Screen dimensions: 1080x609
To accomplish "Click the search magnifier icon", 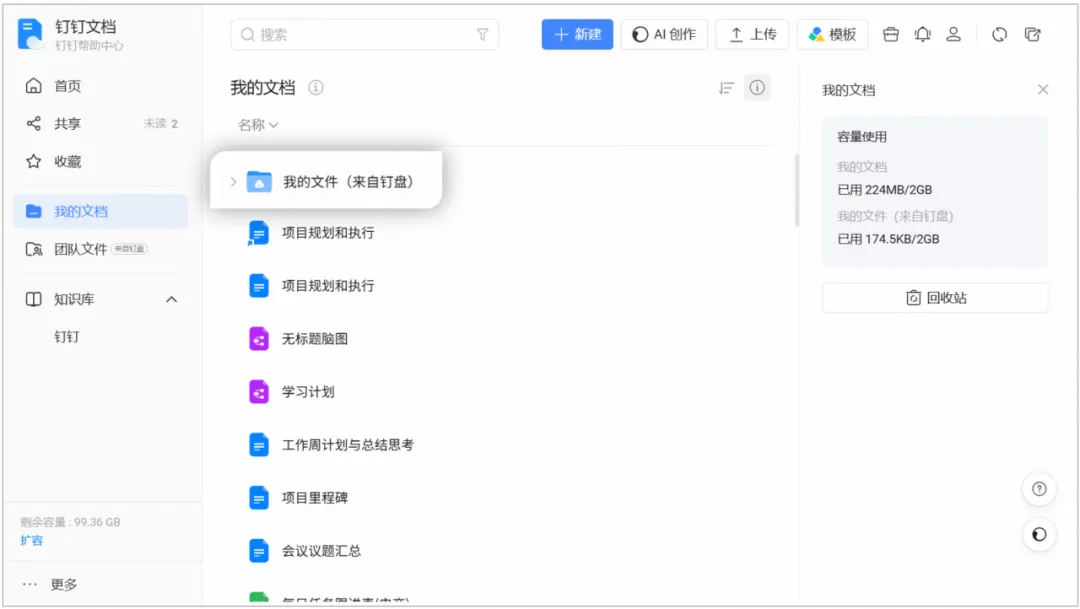I will [x=247, y=34].
